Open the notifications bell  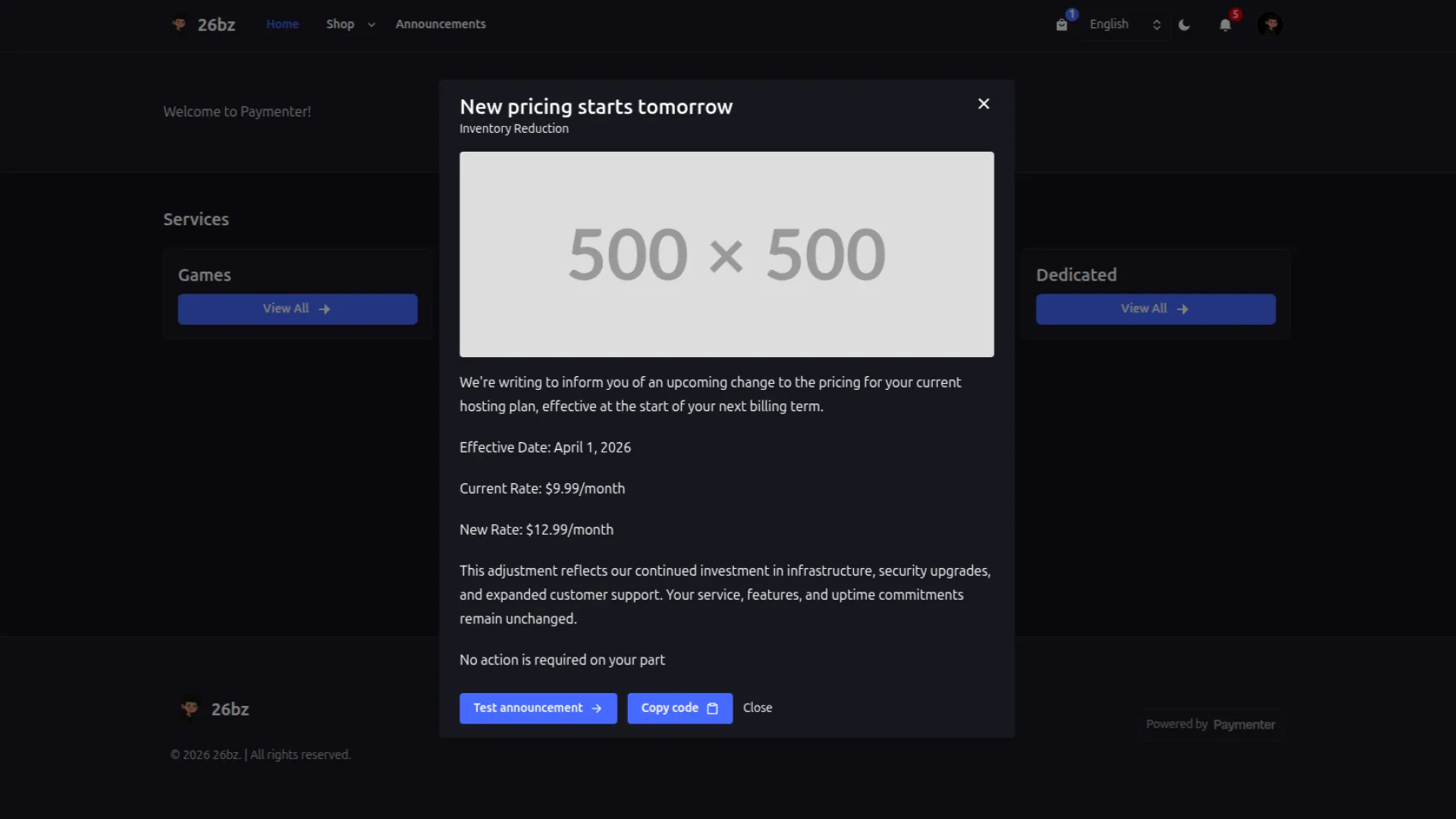[1225, 25]
